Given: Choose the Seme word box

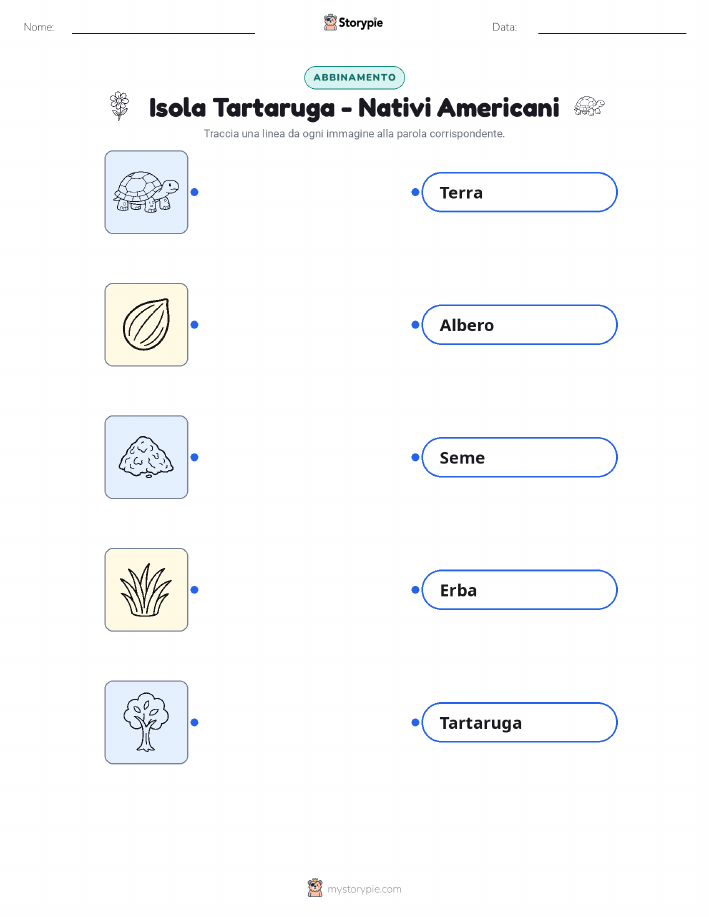Looking at the screenshot, I should coord(519,457).
